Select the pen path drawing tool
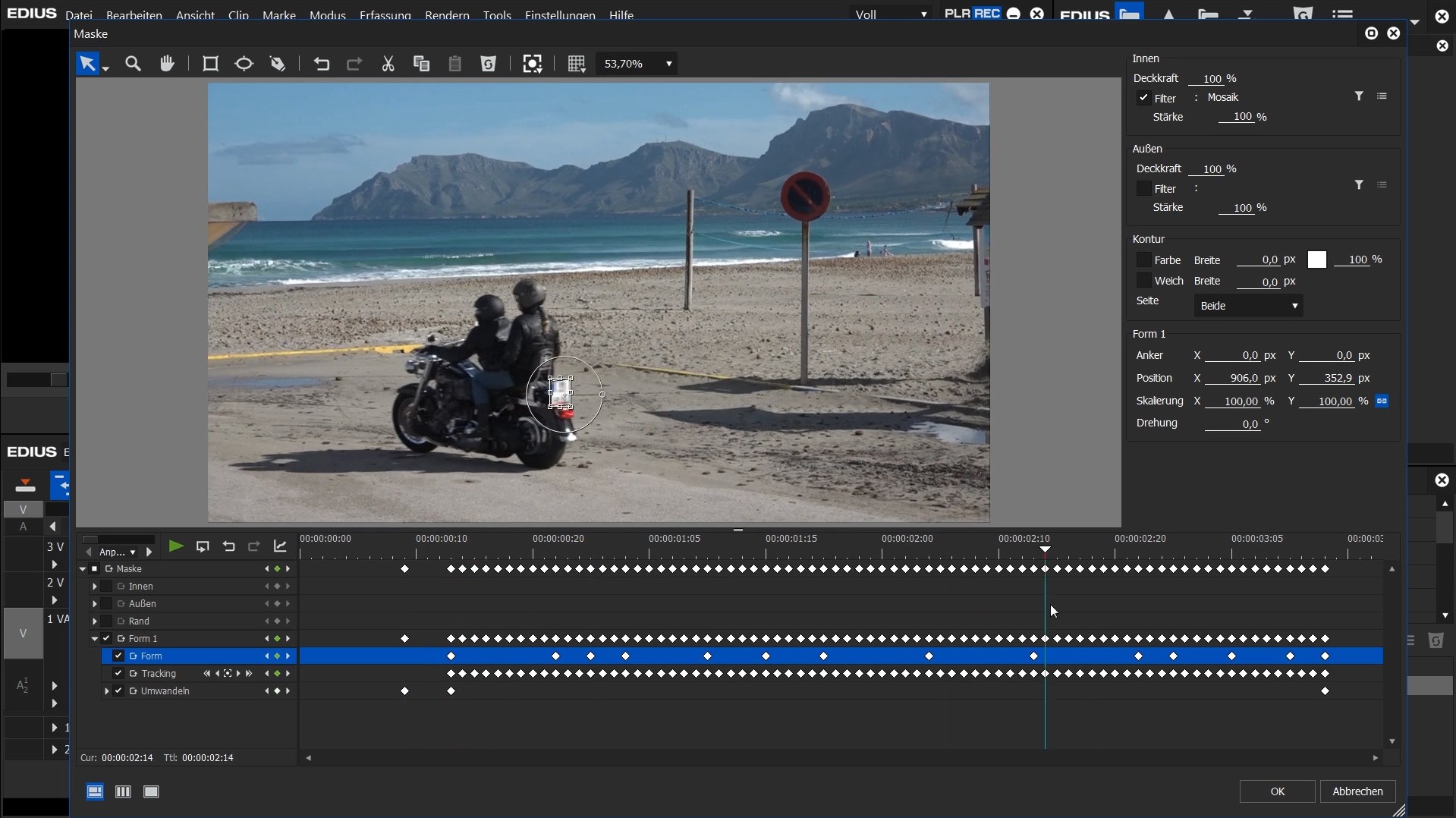Viewport: 1456px width, 818px height. pyautogui.click(x=278, y=64)
